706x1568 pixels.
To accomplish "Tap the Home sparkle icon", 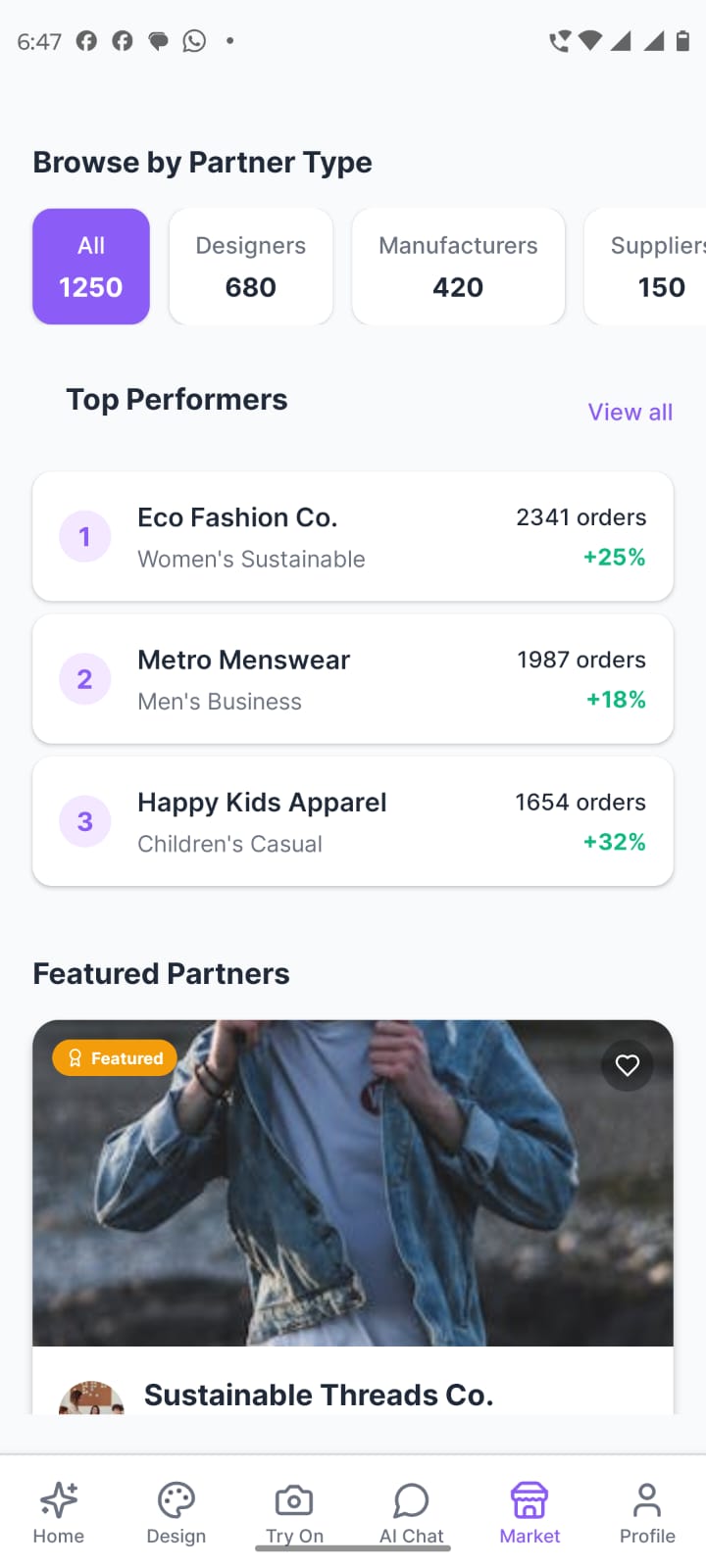I will (x=59, y=1500).
